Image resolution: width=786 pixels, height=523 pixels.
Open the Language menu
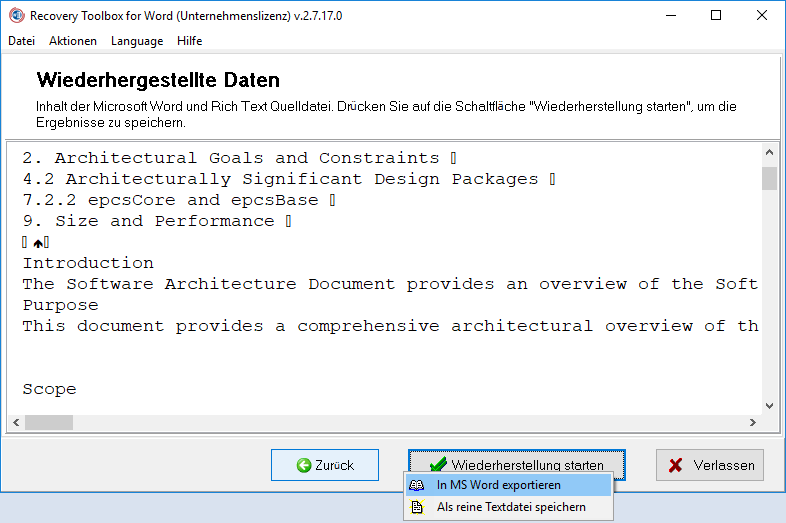(137, 41)
